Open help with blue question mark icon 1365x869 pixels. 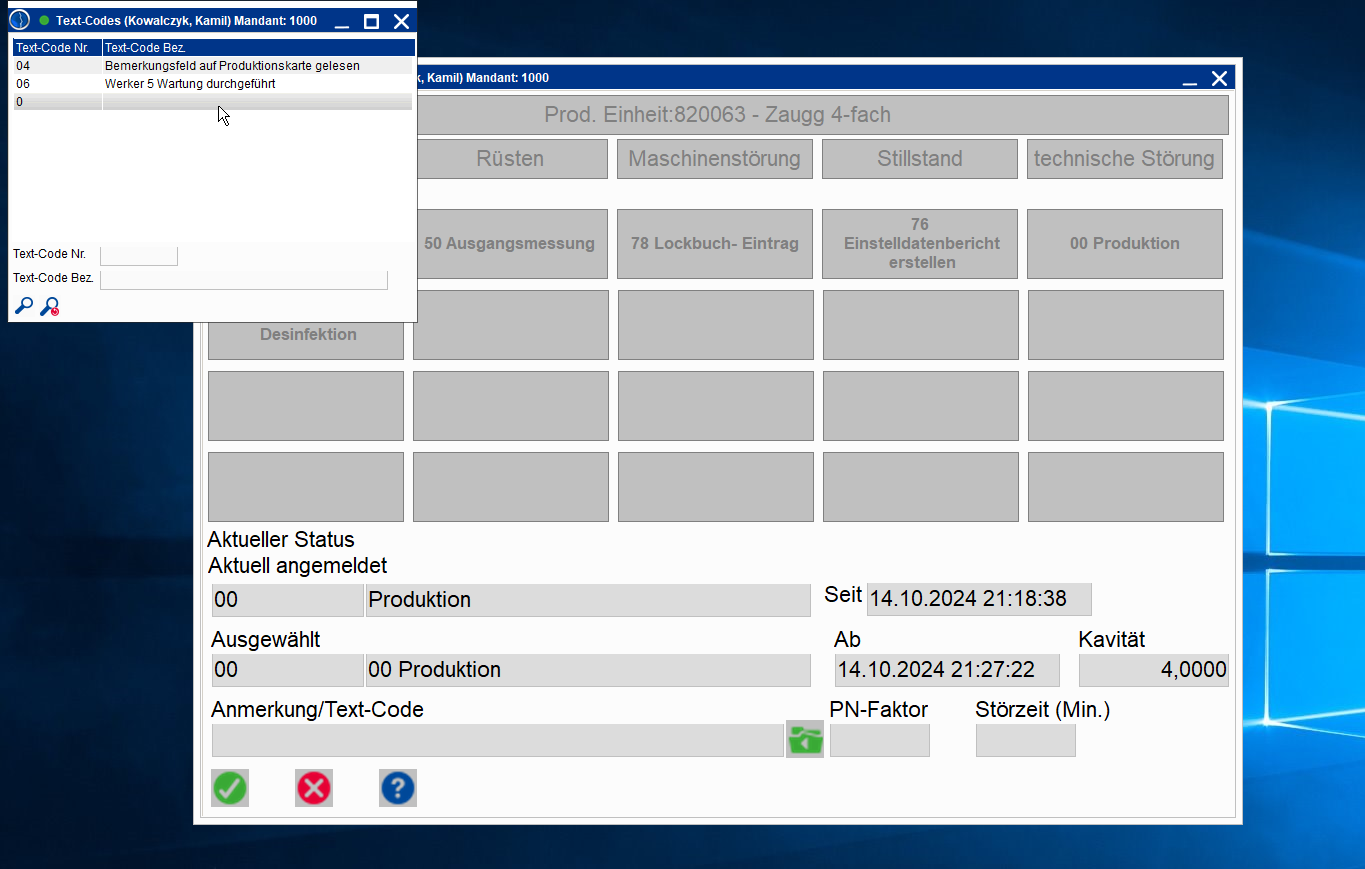pyautogui.click(x=397, y=788)
